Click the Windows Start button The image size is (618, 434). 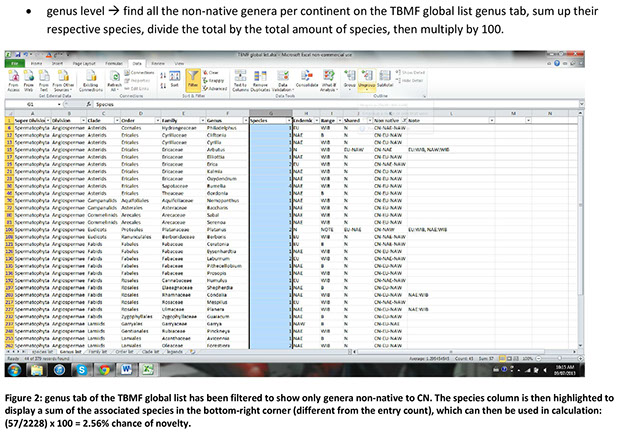[x=14, y=370]
